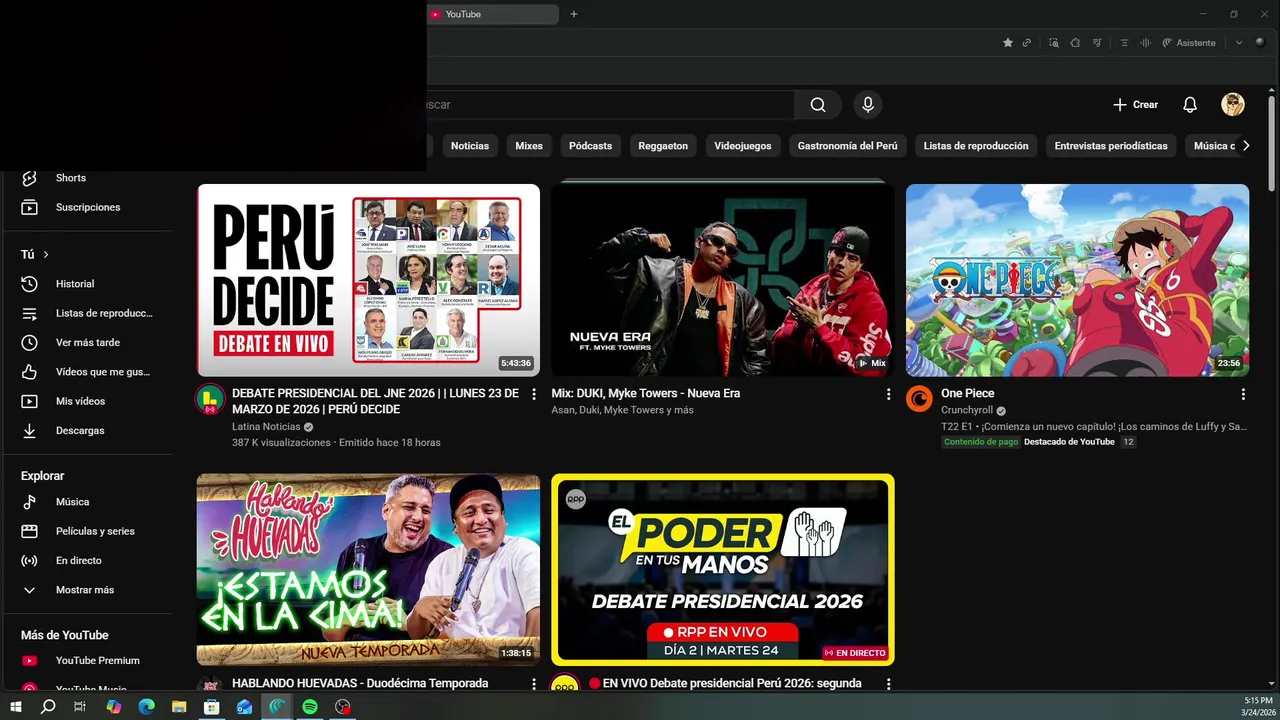The height and width of the screenshot is (720, 1280).
Task: Click the search magnifier button
Action: [818, 105]
